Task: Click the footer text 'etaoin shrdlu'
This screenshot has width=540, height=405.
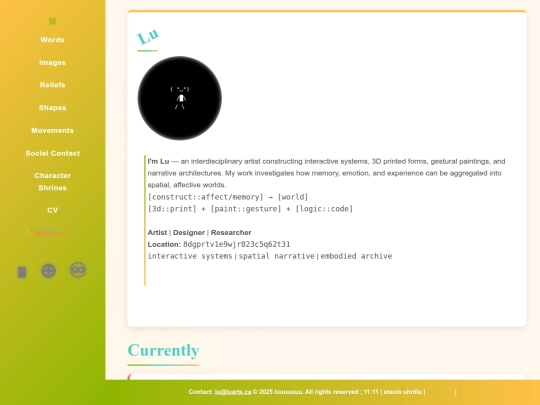Action: tap(403, 392)
